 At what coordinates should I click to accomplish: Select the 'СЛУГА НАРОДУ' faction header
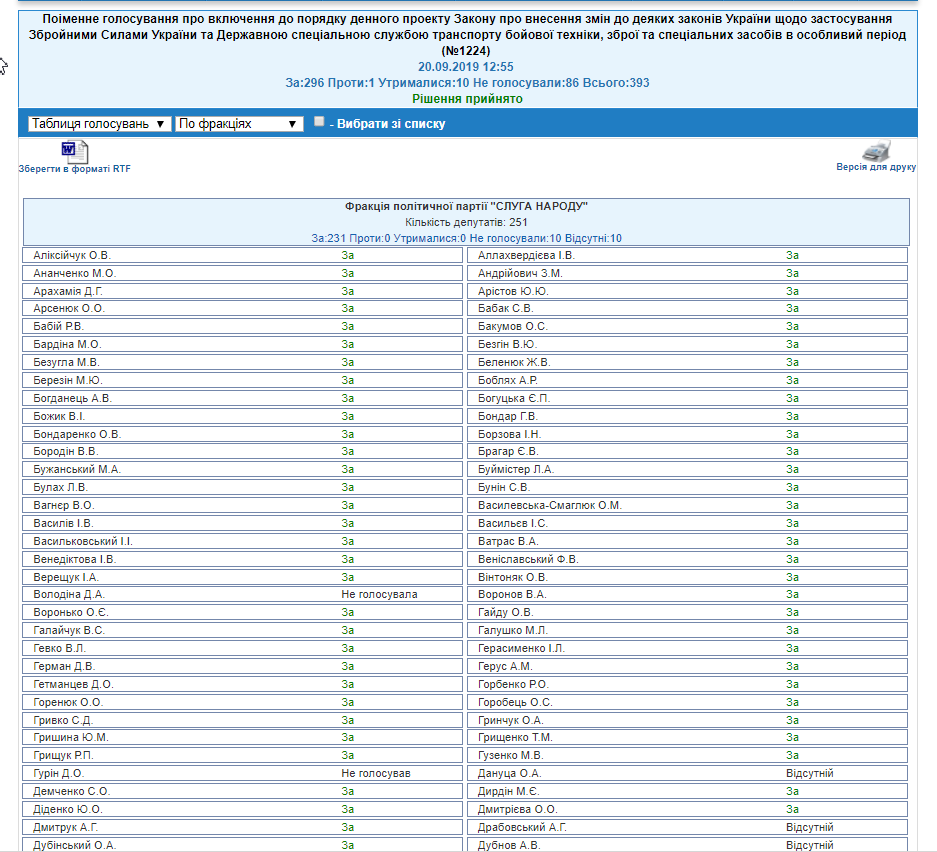coord(466,206)
